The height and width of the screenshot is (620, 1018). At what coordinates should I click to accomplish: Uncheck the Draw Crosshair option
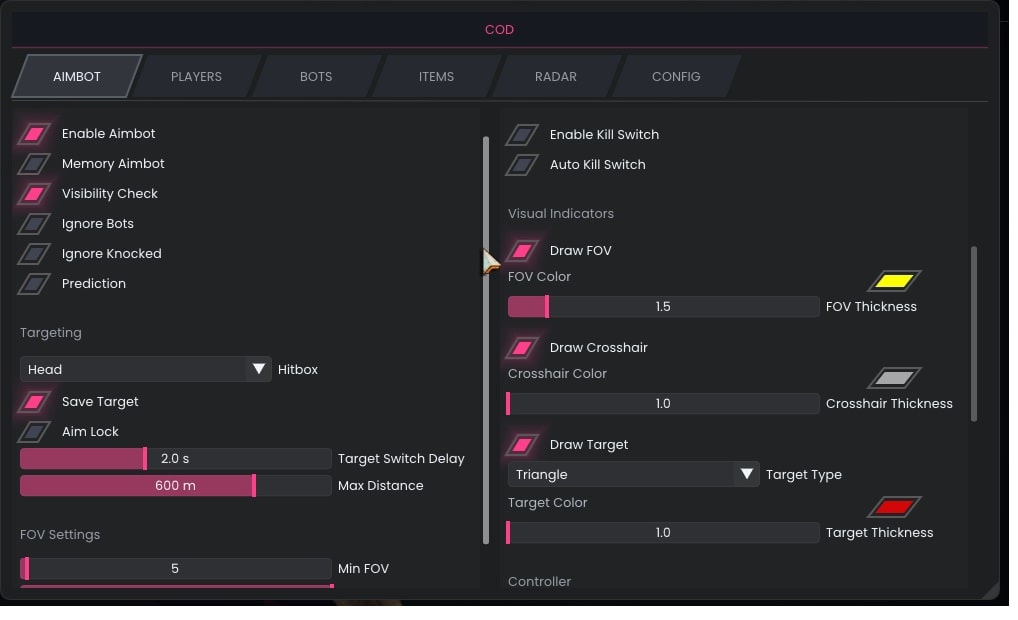[x=522, y=348]
